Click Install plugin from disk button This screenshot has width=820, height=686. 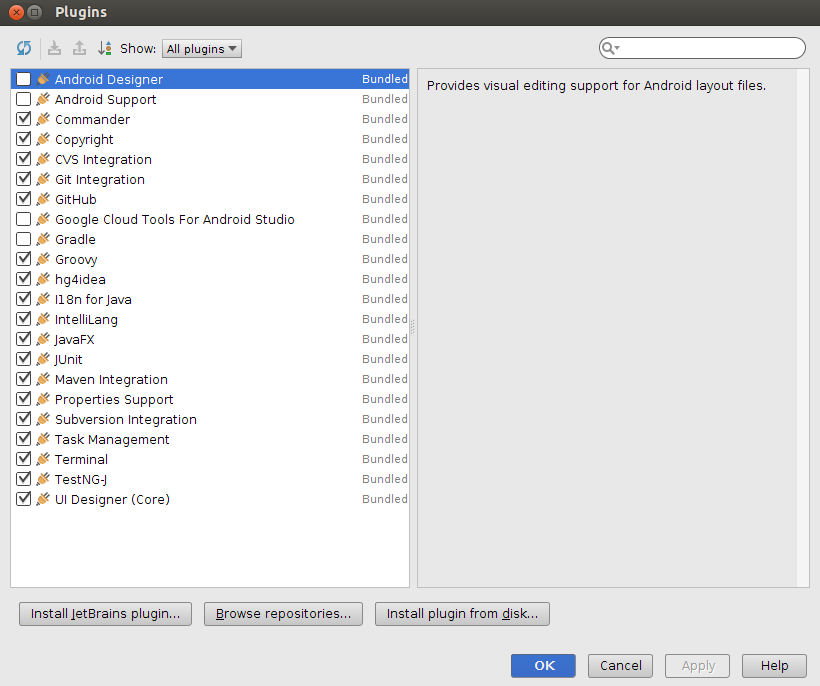tap(462, 614)
